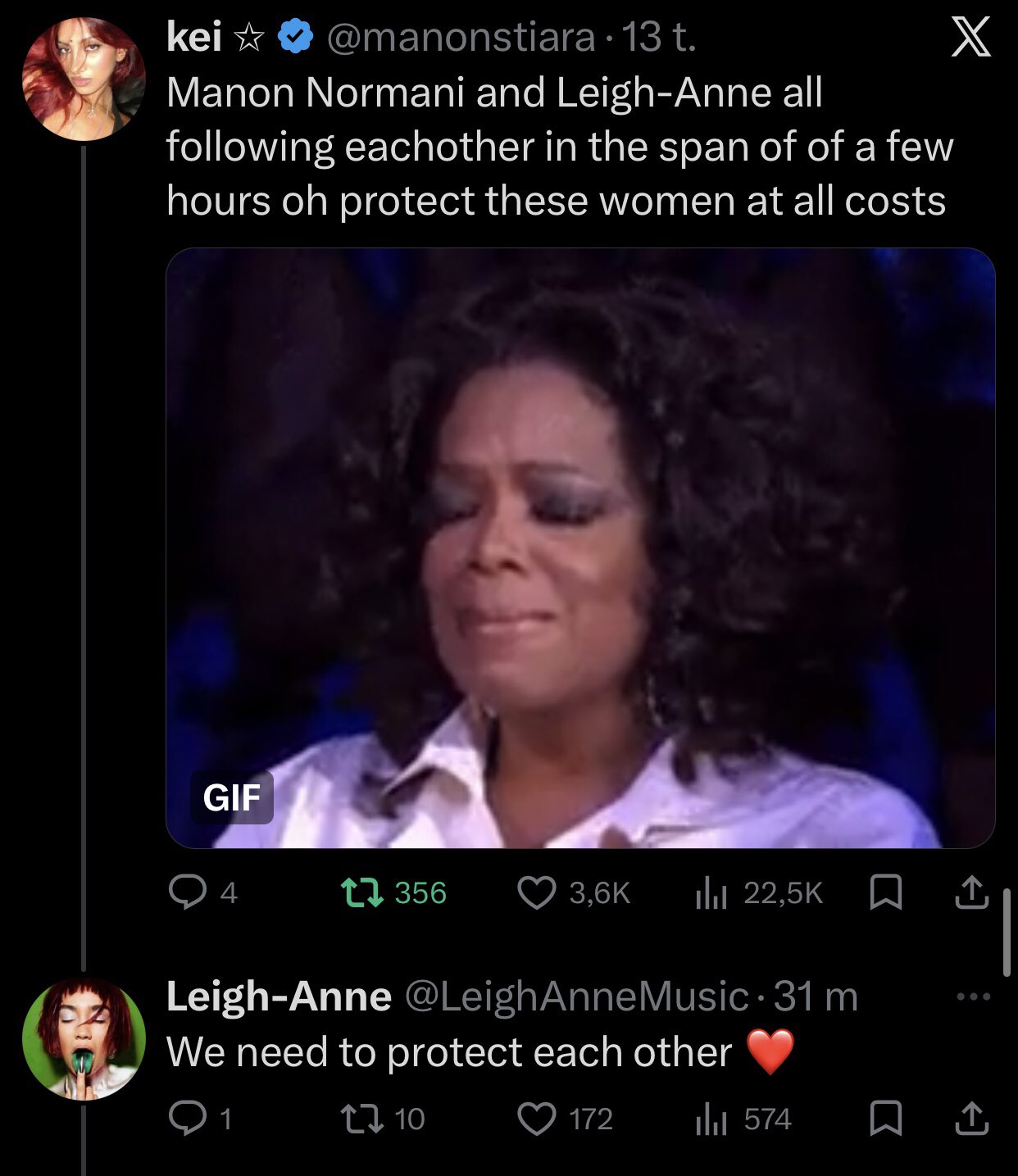Open more options on Leigh-Anne's reply

click(x=973, y=997)
